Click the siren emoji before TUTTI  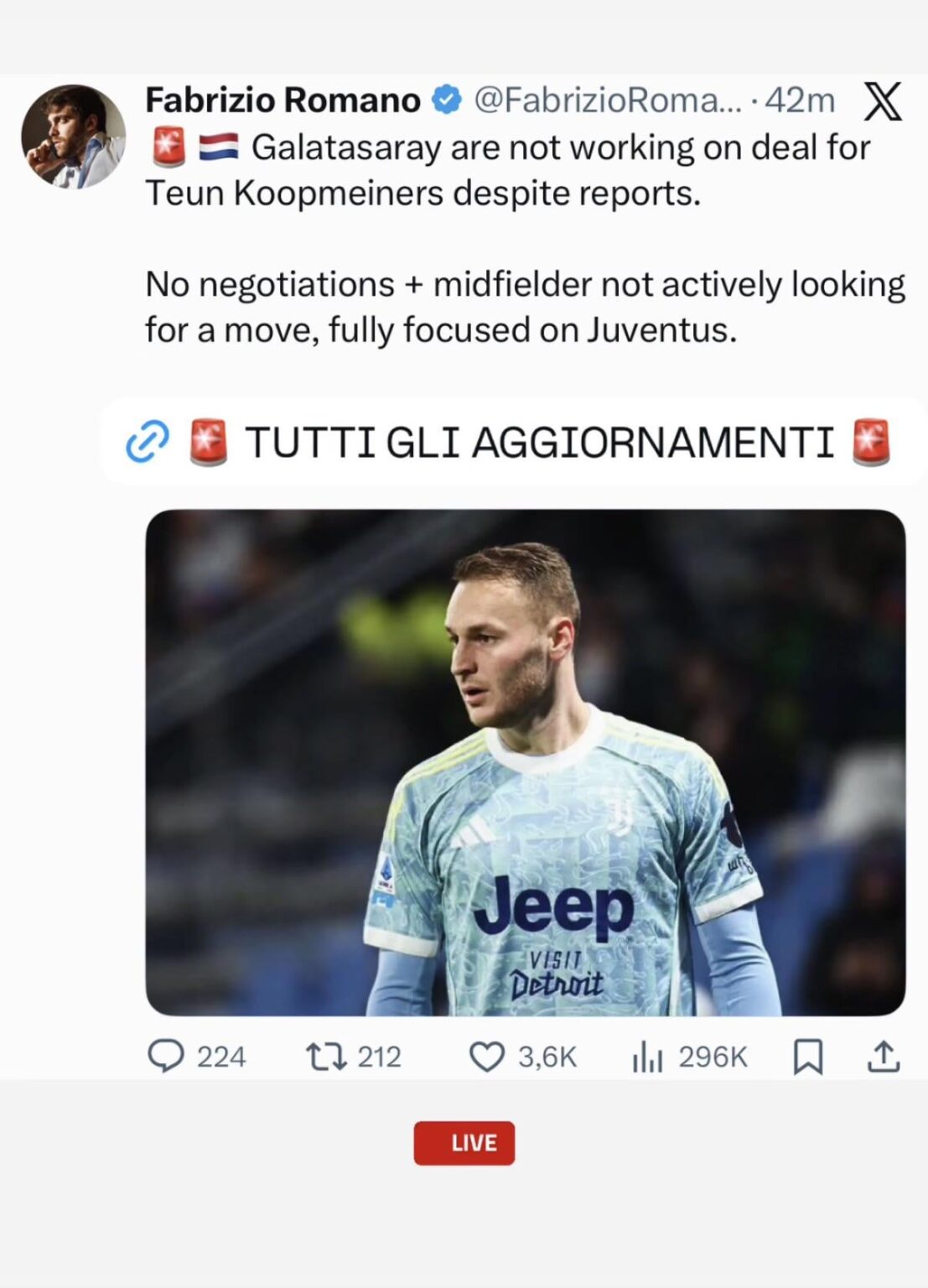click(x=209, y=439)
